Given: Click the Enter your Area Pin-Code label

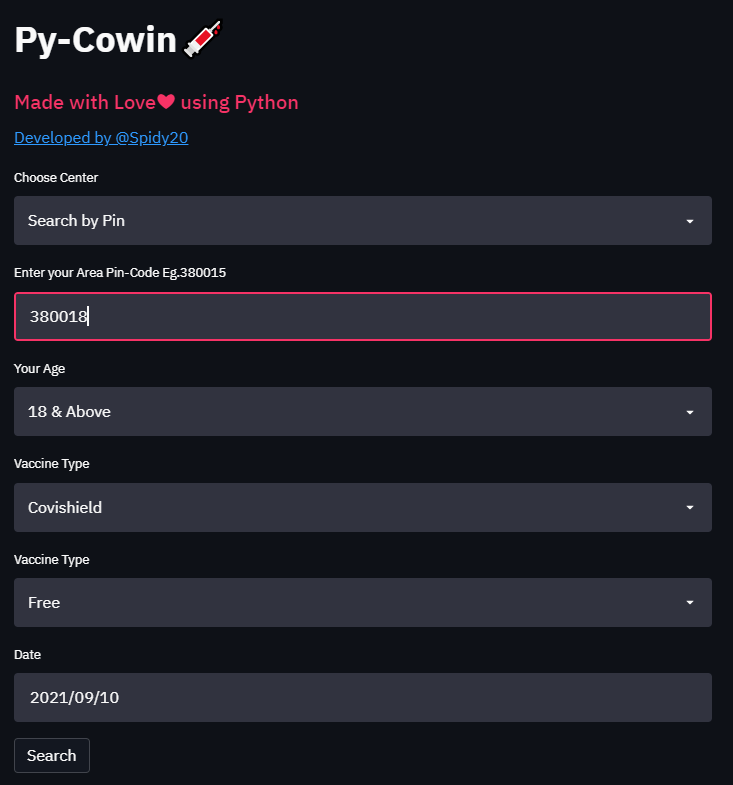Looking at the screenshot, I should click(120, 273).
